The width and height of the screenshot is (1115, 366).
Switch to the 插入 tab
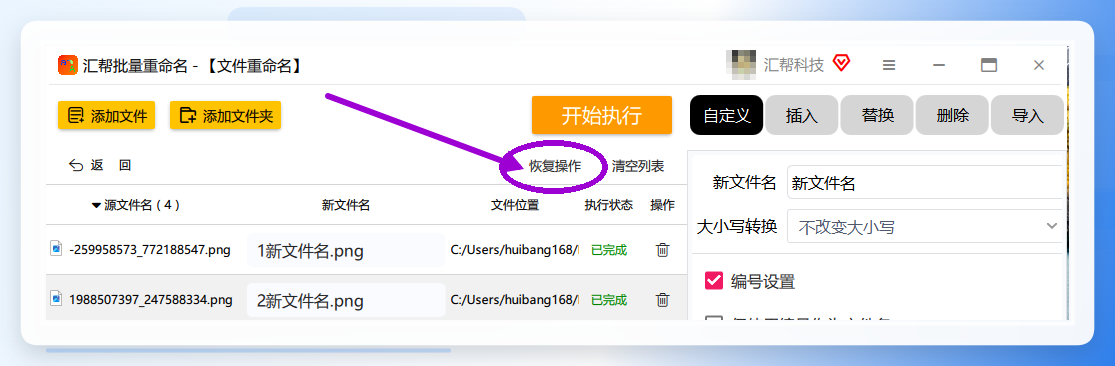click(801, 115)
